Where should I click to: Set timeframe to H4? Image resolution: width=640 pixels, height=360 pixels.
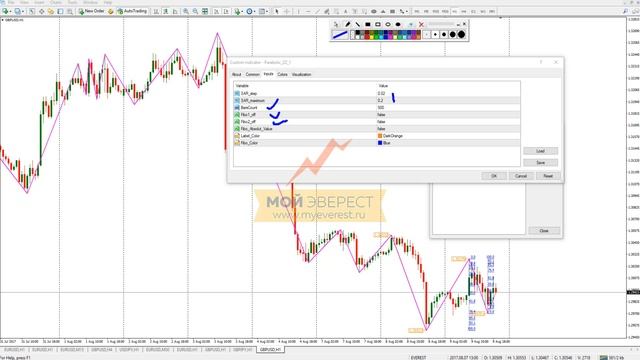click(464, 11)
